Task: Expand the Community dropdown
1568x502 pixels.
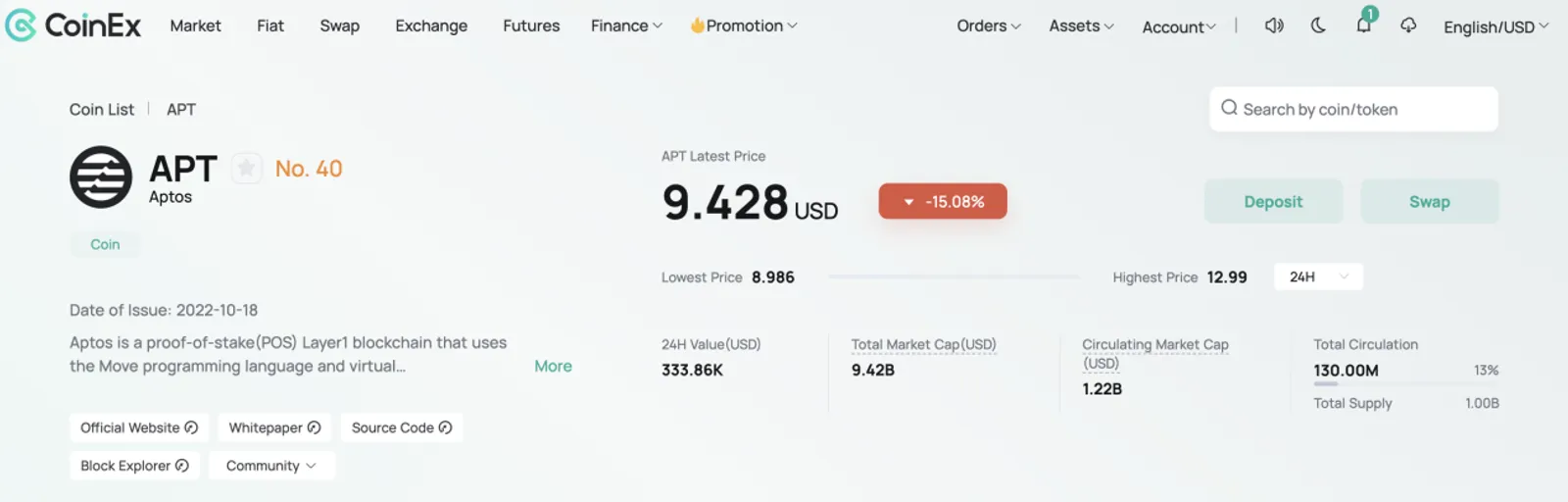Action: [271, 466]
